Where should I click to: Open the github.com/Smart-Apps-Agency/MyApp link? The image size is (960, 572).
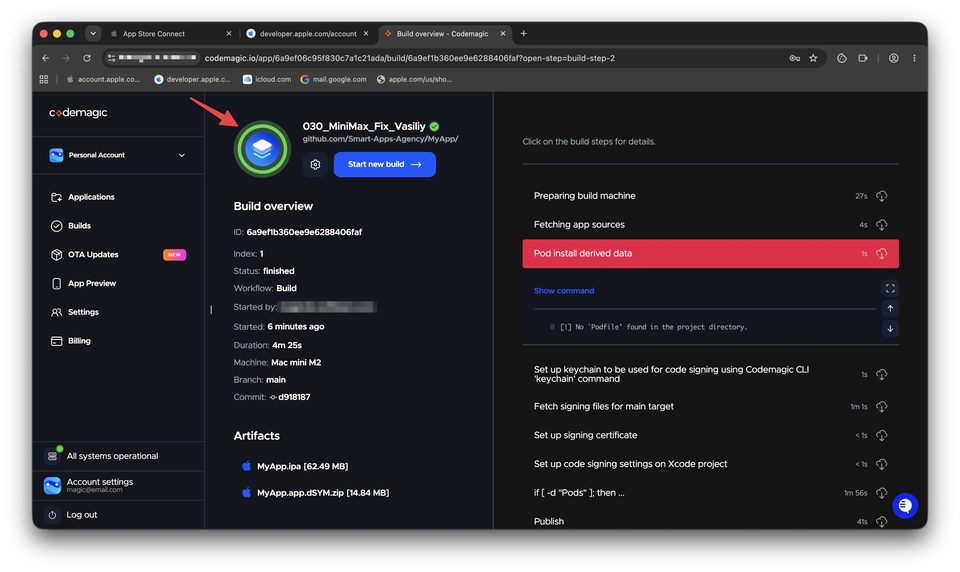(380, 139)
